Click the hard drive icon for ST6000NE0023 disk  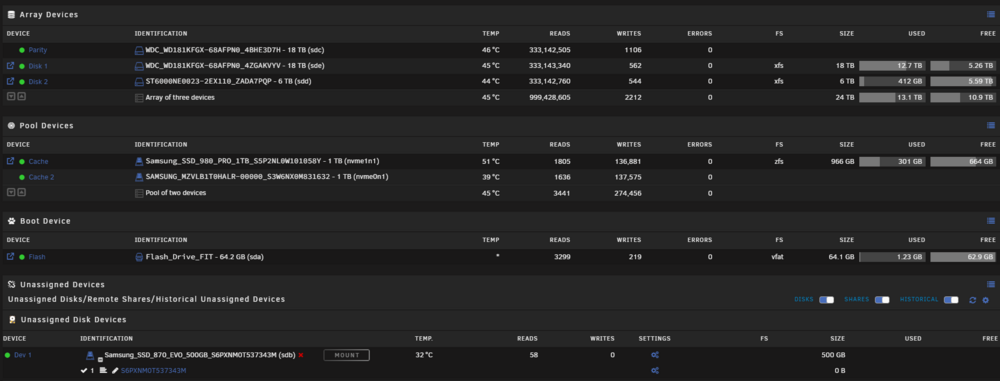pyautogui.click(x=139, y=81)
